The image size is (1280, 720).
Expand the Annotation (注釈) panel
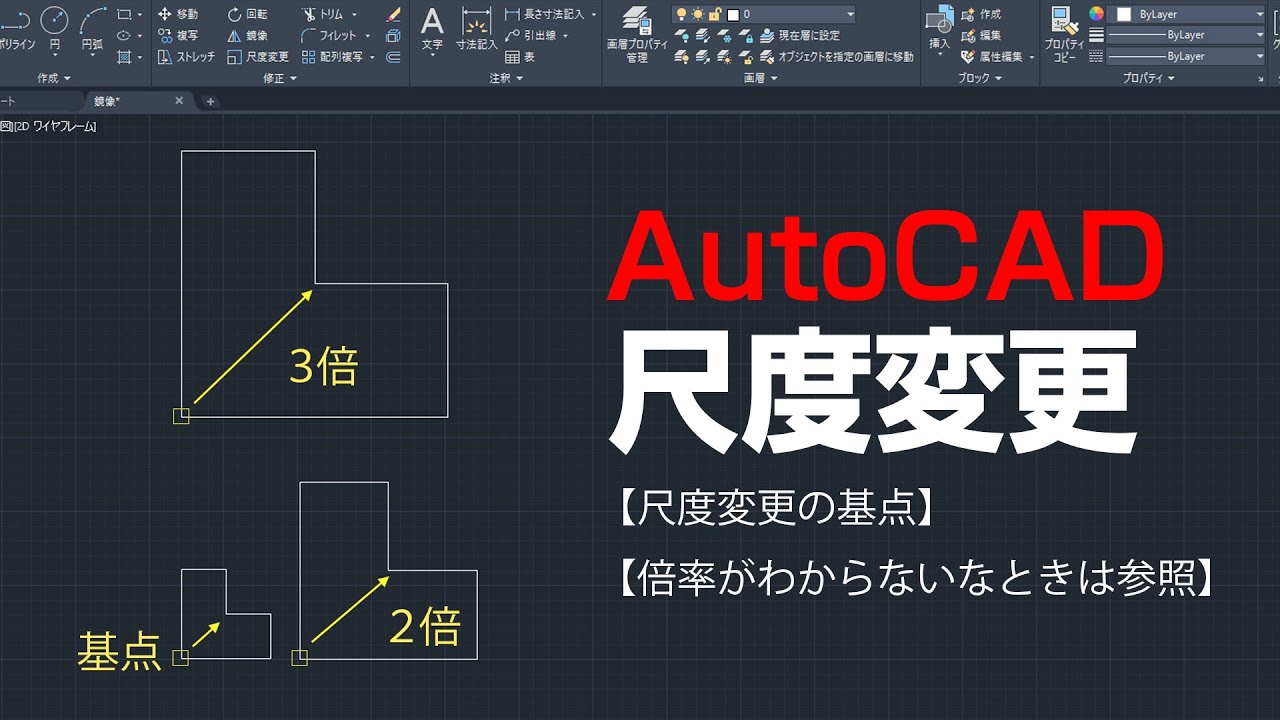pyautogui.click(x=506, y=78)
